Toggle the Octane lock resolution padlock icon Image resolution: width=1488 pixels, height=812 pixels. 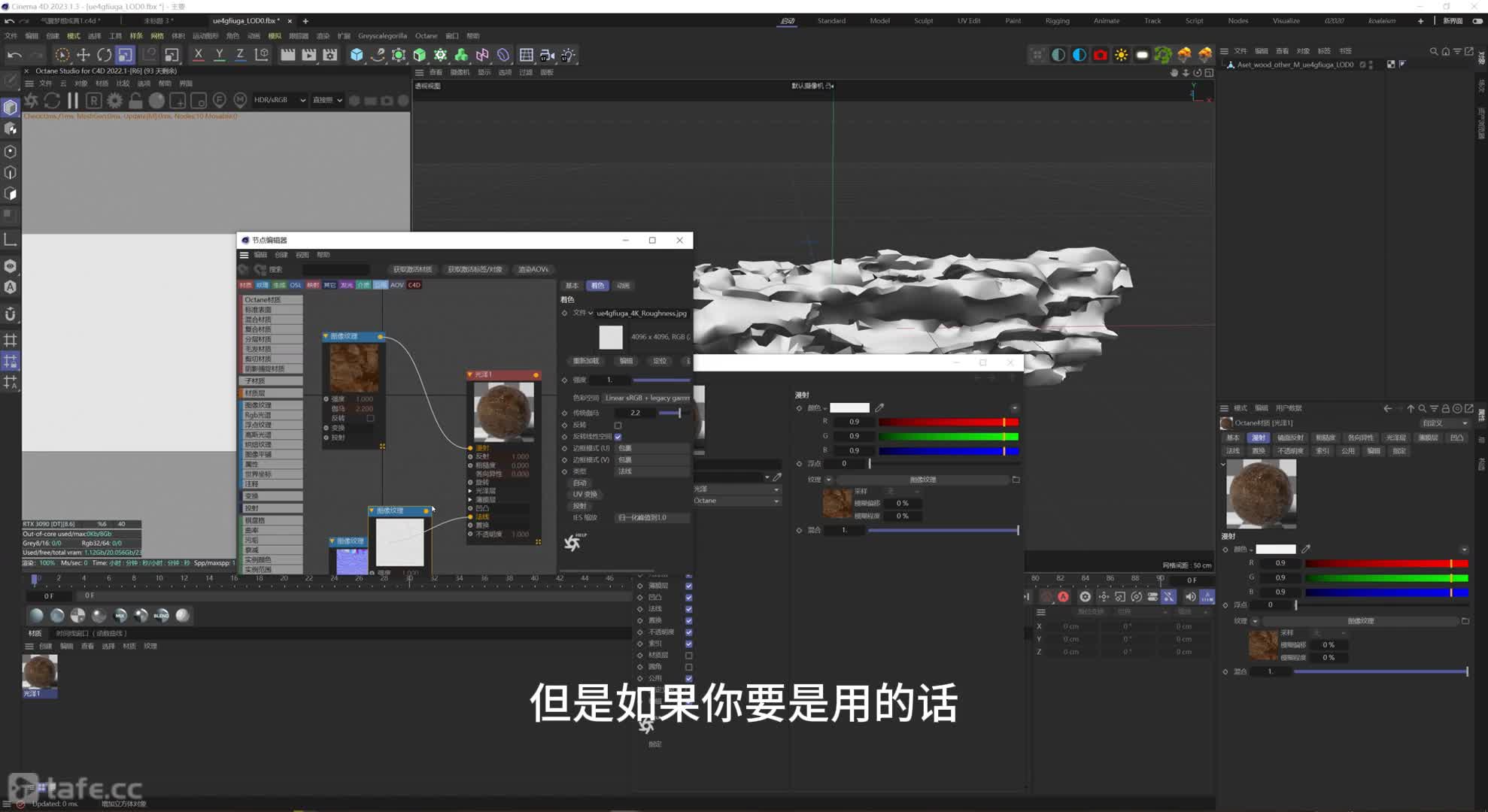[135, 100]
